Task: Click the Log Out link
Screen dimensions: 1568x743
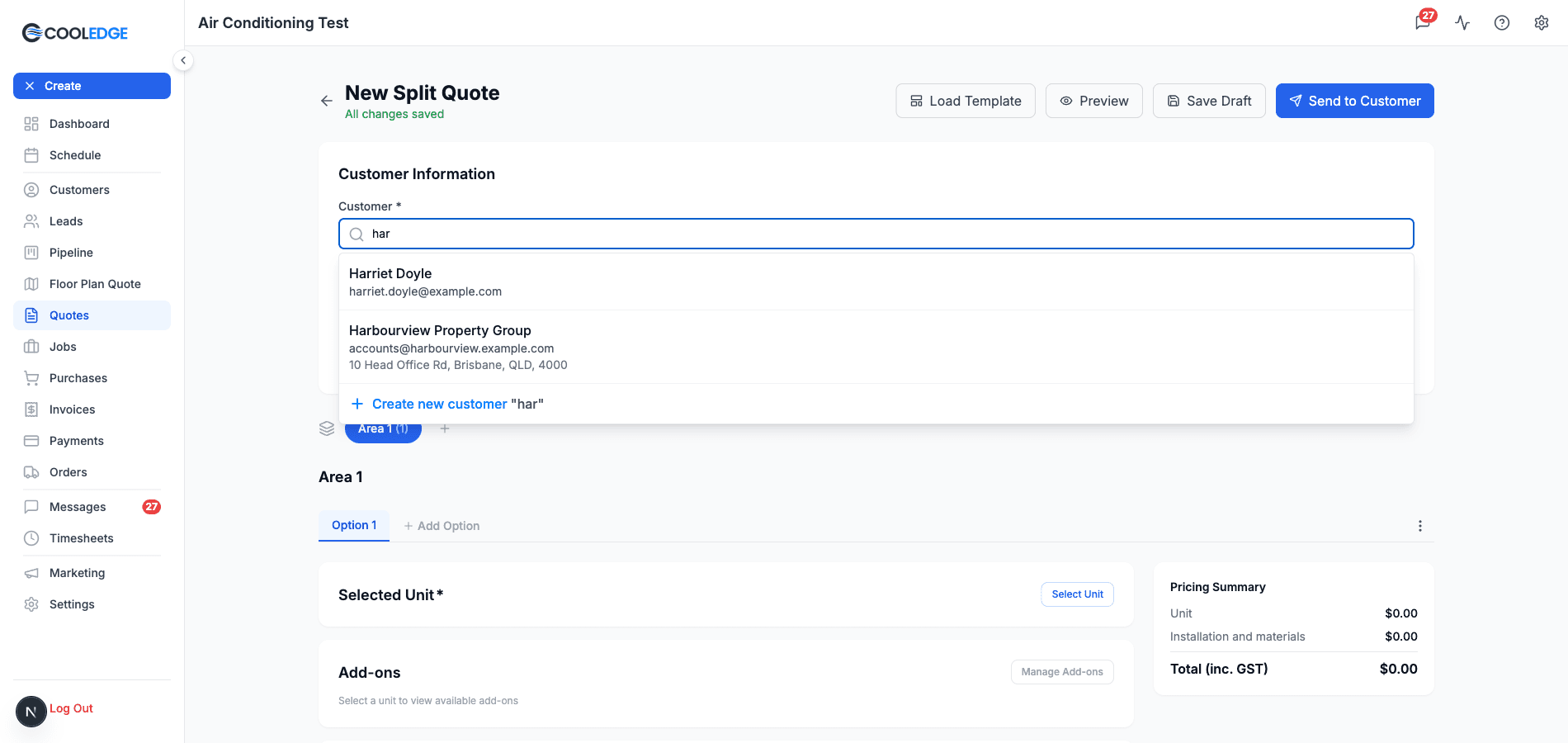Action: click(71, 708)
